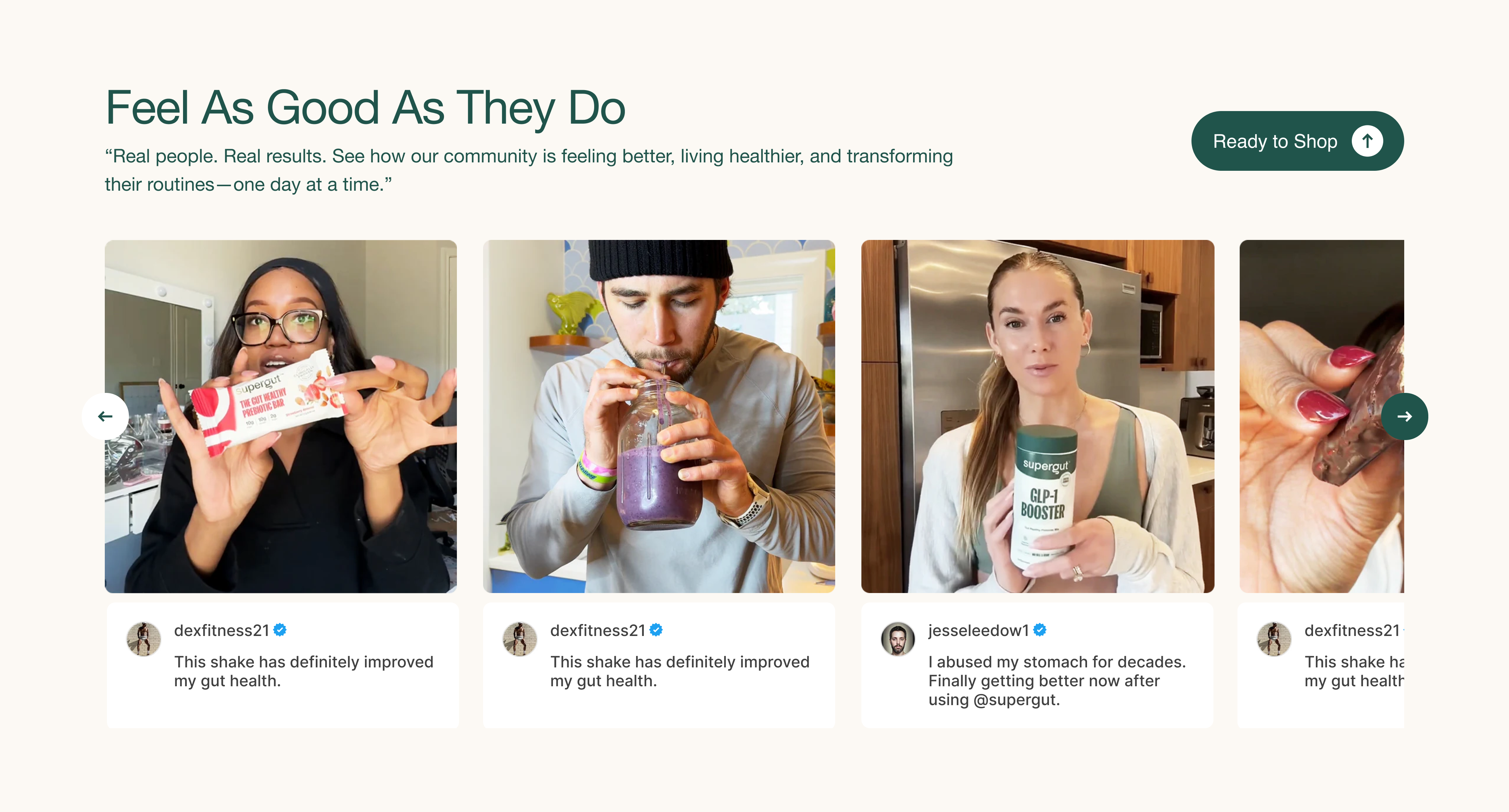
Task: Click verified badge beside jesseleedow1
Action: [1040, 630]
